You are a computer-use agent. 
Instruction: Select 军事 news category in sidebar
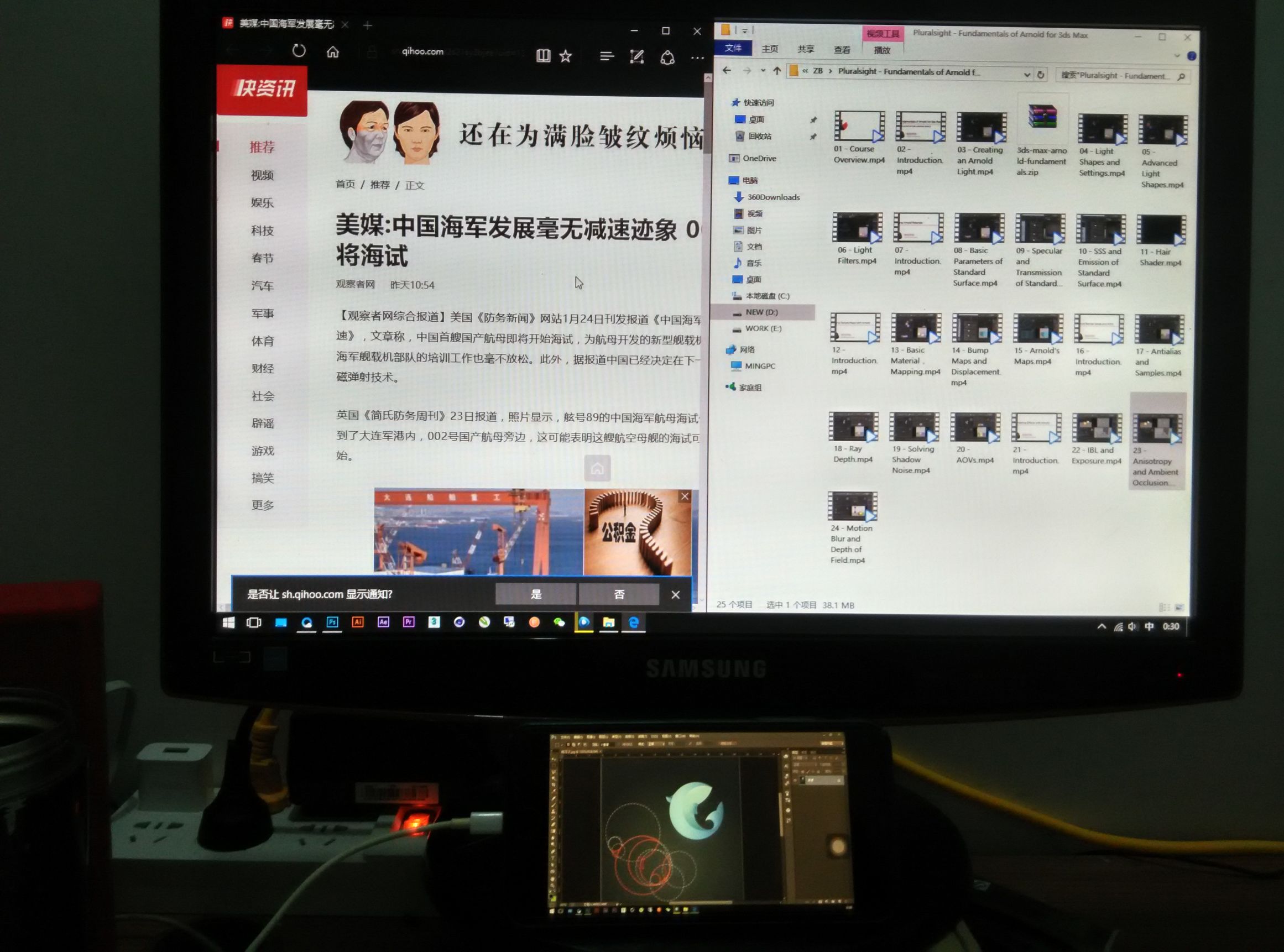coord(263,313)
